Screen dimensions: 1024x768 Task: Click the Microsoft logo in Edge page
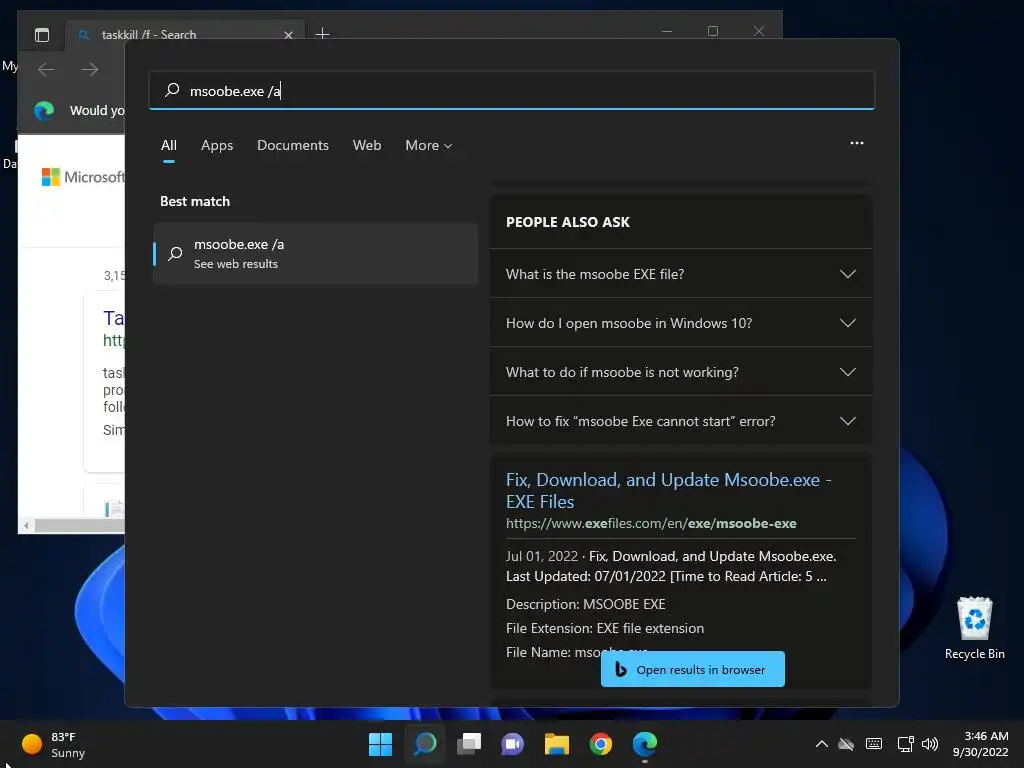tap(82, 177)
